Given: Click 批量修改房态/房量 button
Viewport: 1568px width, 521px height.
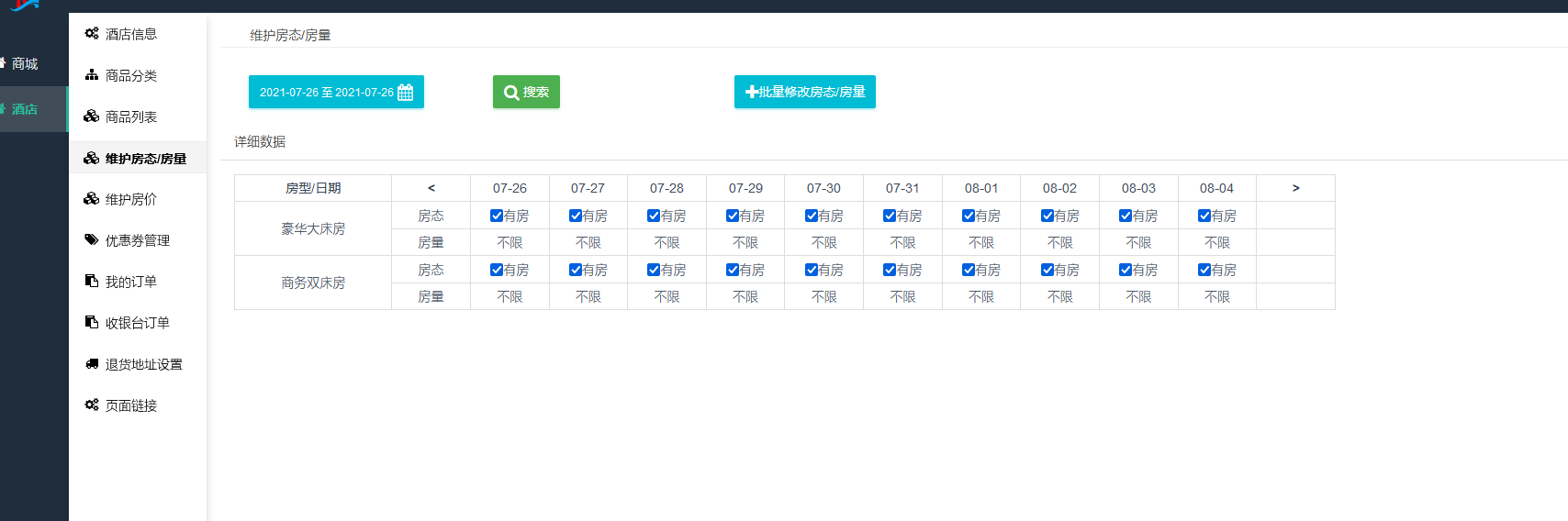Looking at the screenshot, I should [805, 92].
